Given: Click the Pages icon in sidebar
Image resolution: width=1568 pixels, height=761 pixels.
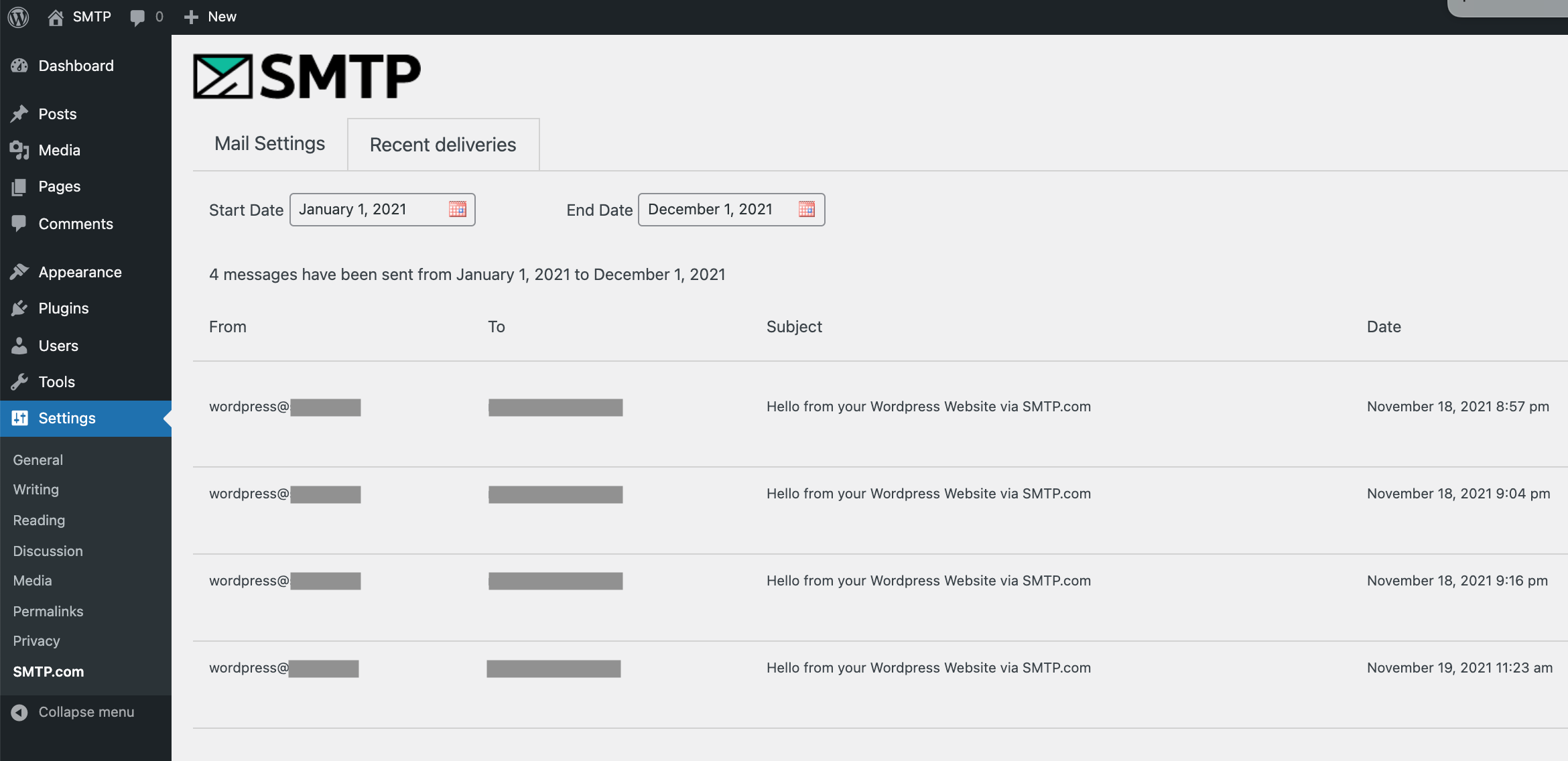Looking at the screenshot, I should (x=19, y=186).
